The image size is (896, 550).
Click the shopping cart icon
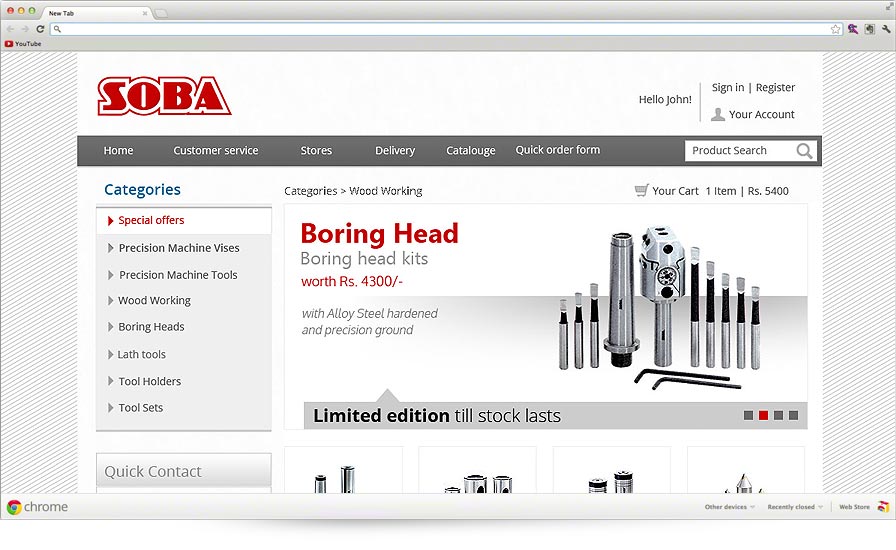pyautogui.click(x=641, y=190)
